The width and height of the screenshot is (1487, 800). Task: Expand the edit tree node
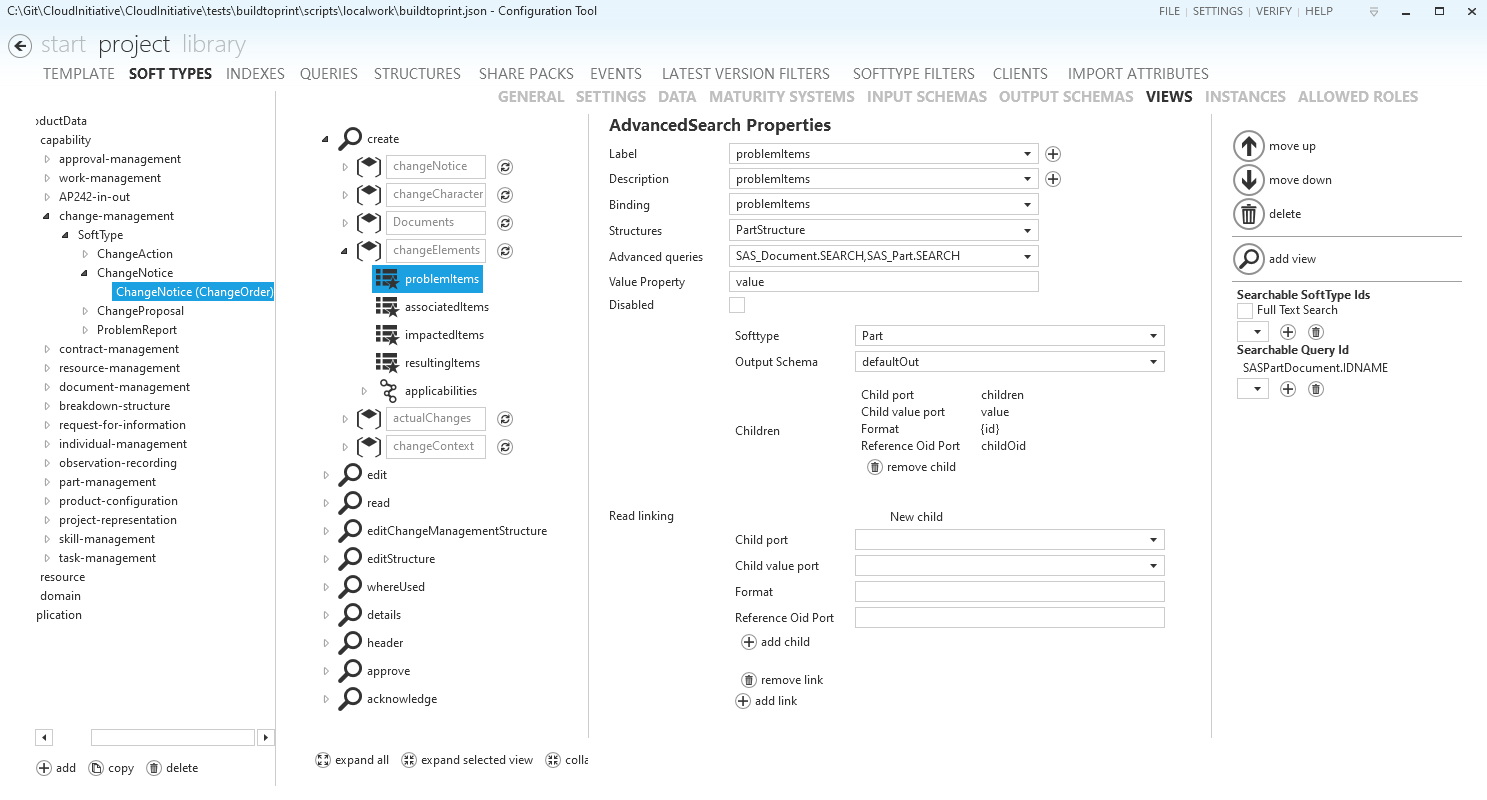324,474
